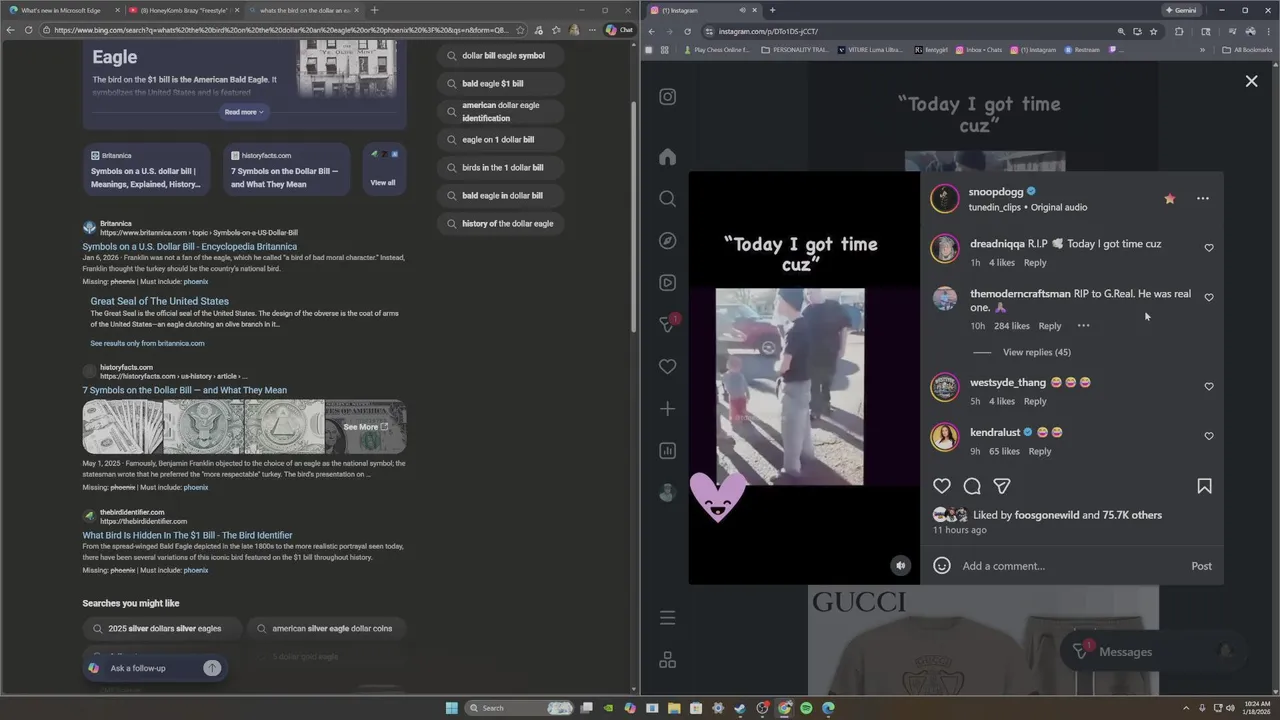Open All Bookmarks folder in Chrome
The height and width of the screenshot is (720, 1280).
(1247, 49)
